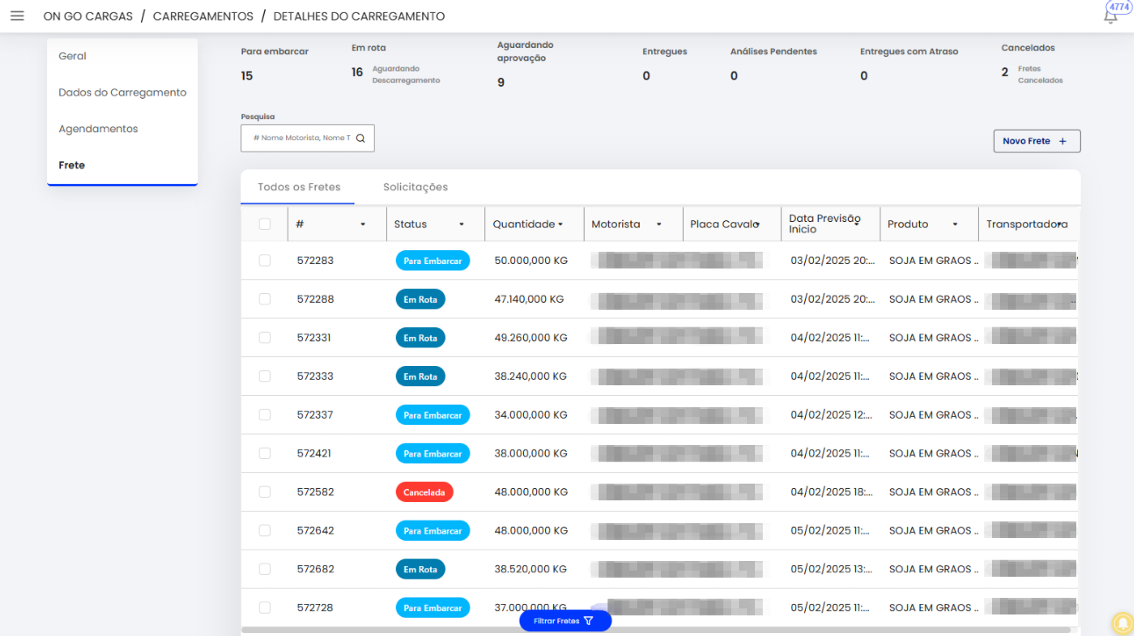Open the notifications bell
The height and width of the screenshot is (636, 1134).
pos(1110,16)
